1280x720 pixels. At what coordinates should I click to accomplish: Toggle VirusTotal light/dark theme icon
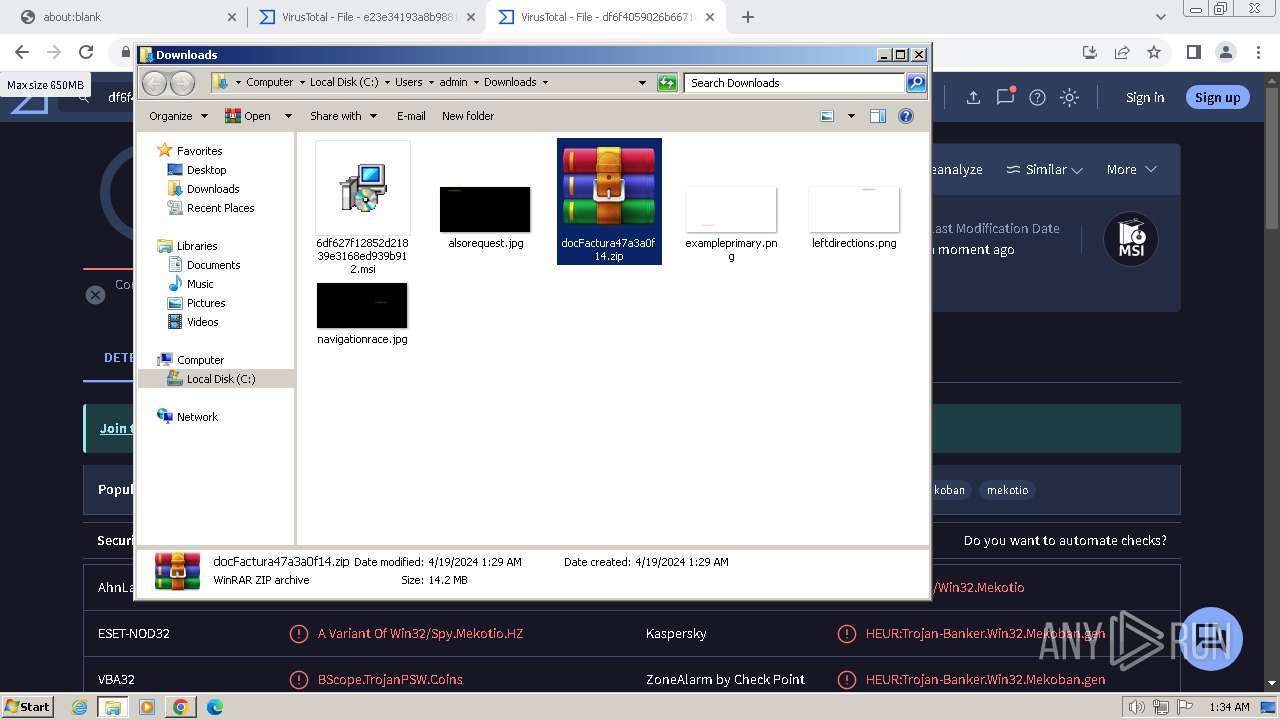[1069, 97]
